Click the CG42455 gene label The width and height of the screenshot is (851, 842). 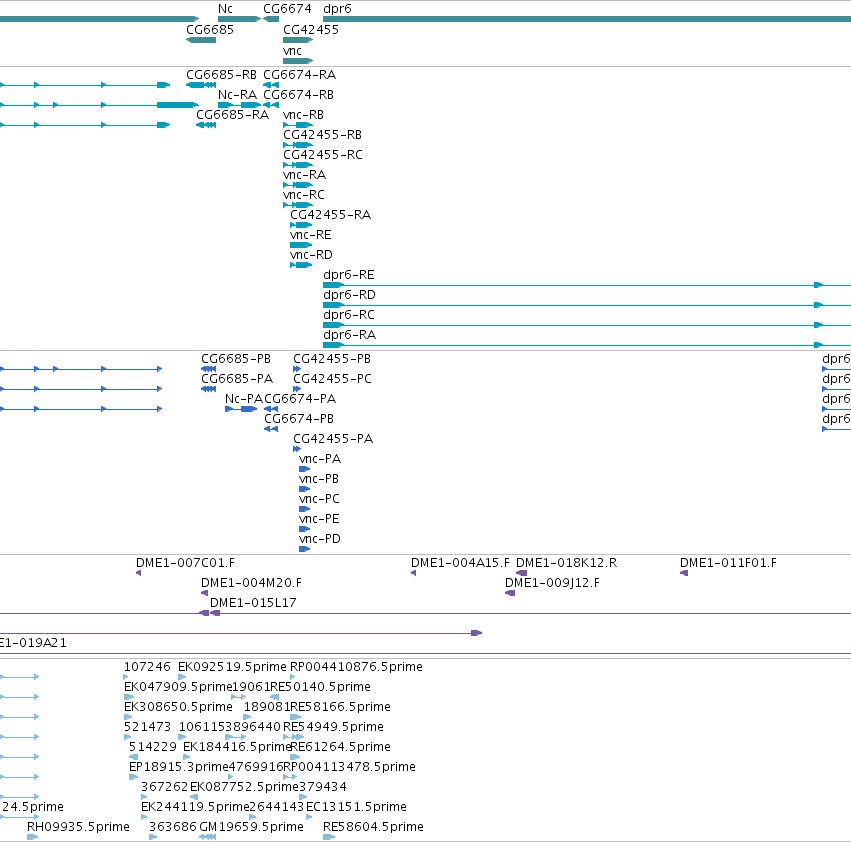tap(310, 30)
